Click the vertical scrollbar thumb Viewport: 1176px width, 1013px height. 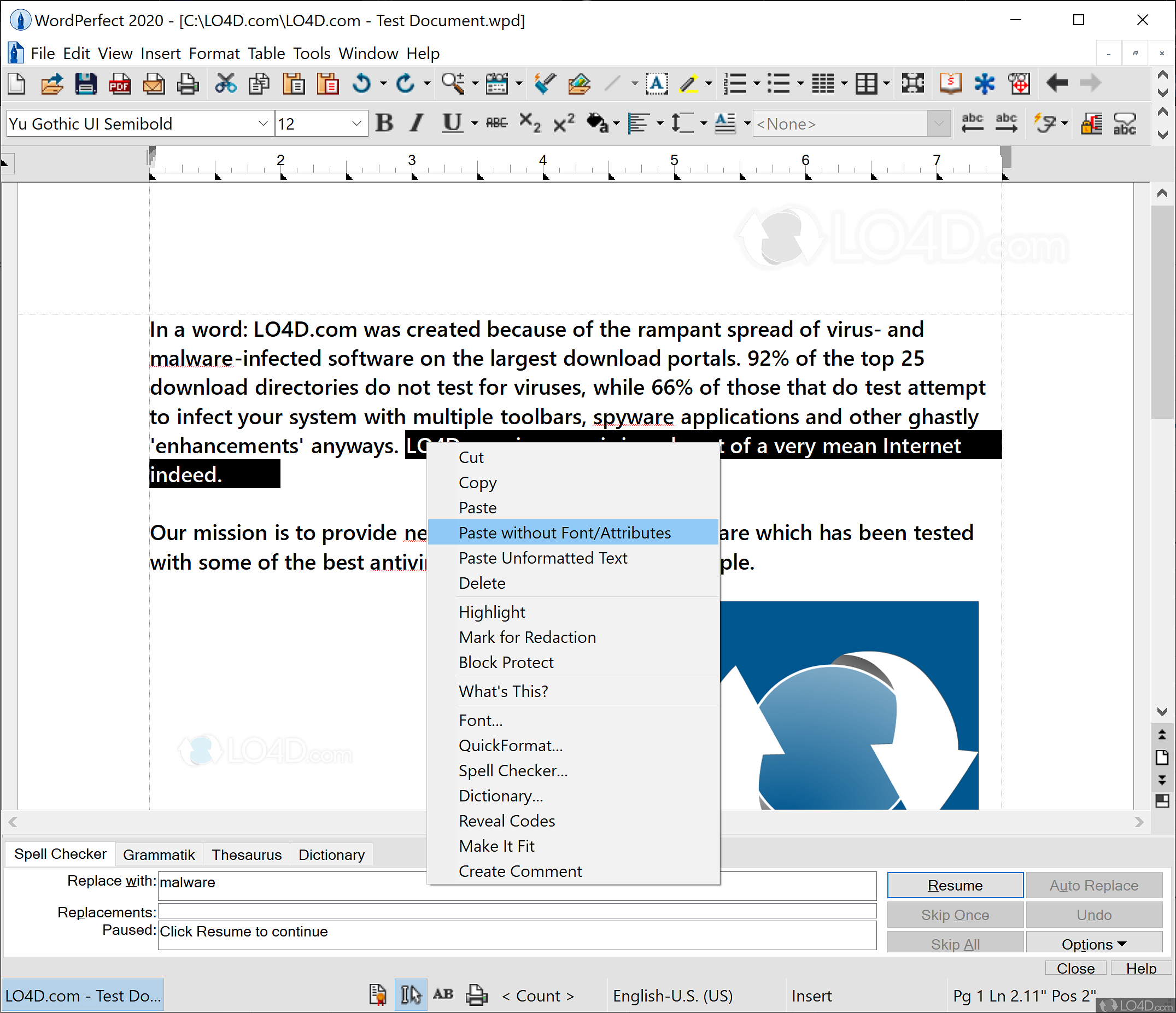1162,312
